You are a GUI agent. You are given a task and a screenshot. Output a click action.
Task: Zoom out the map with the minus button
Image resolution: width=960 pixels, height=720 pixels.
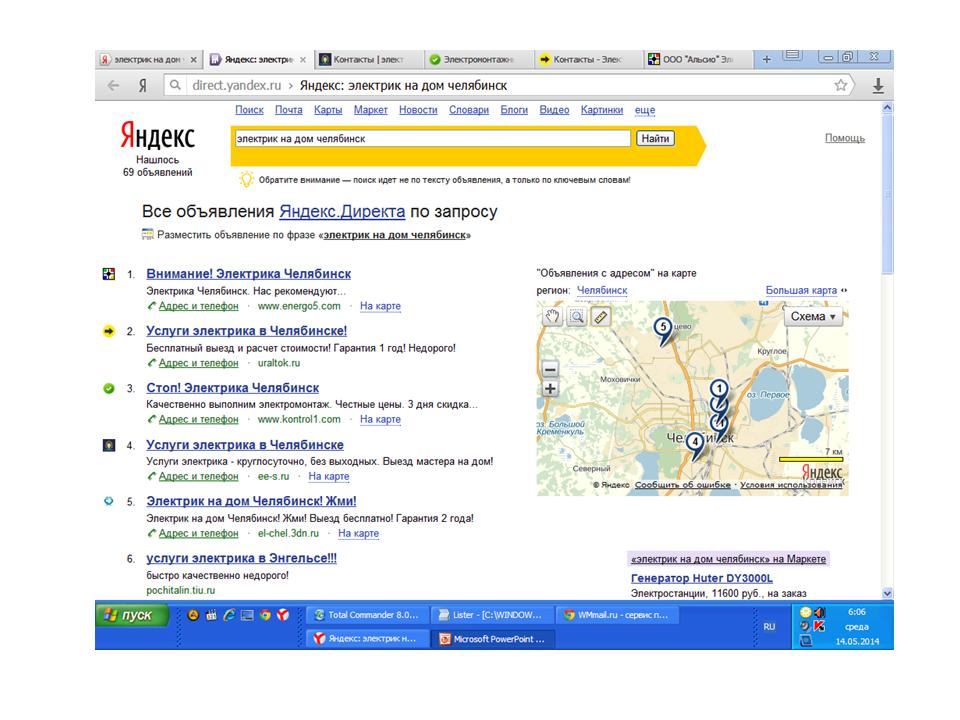coord(550,369)
